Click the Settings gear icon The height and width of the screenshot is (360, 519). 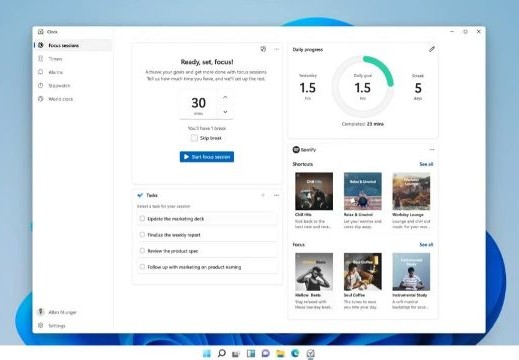coord(41,325)
